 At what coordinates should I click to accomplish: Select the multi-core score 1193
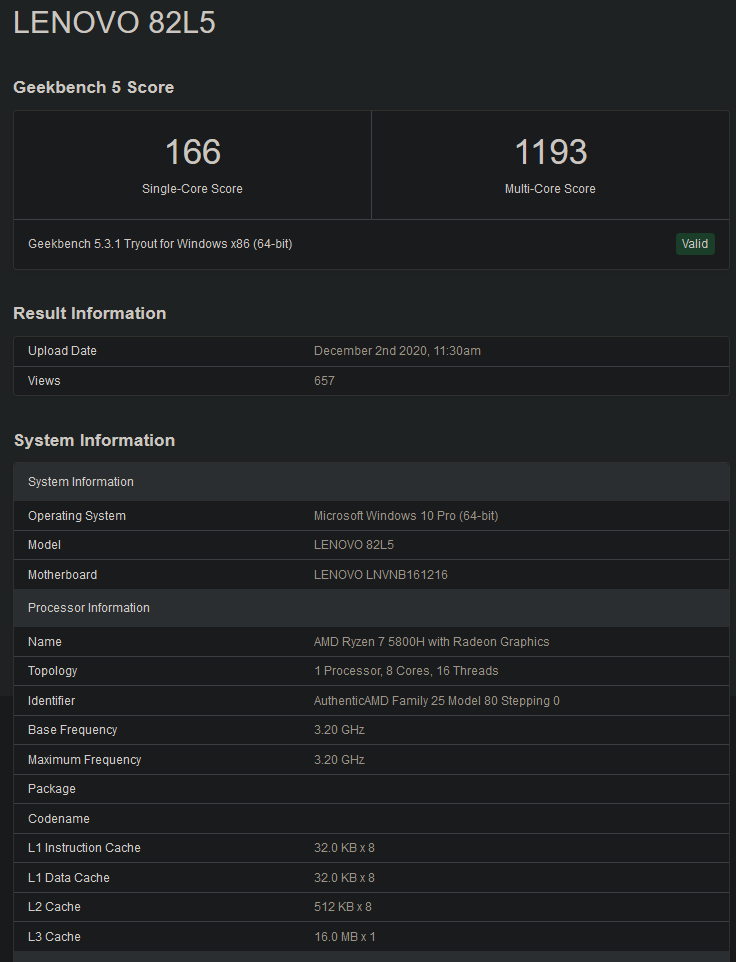[551, 152]
